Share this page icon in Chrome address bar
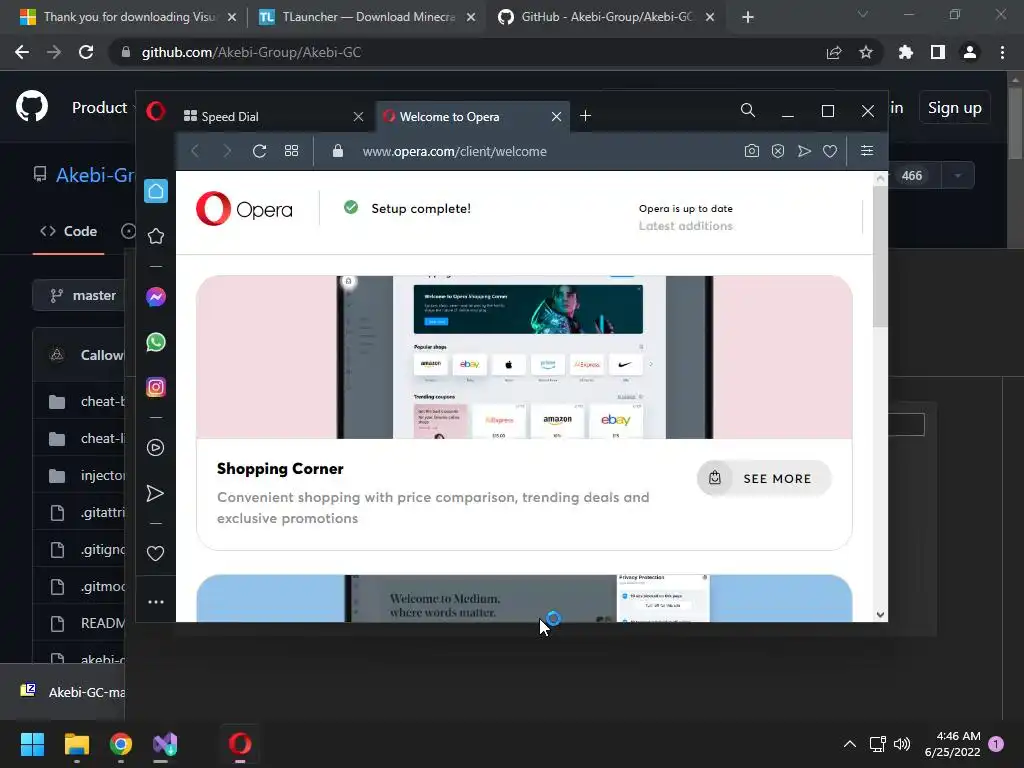The height and width of the screenshot is (768, 1024). tap(834, 52)
